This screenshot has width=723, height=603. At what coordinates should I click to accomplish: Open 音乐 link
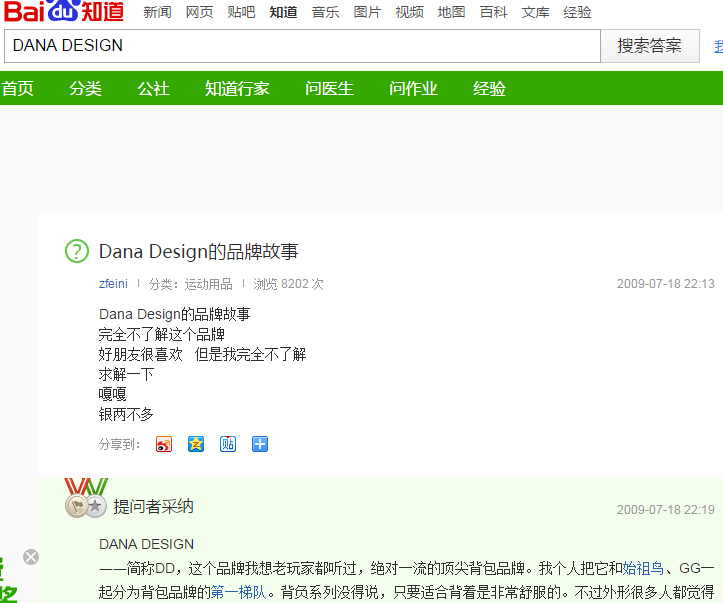coord(325,12)
